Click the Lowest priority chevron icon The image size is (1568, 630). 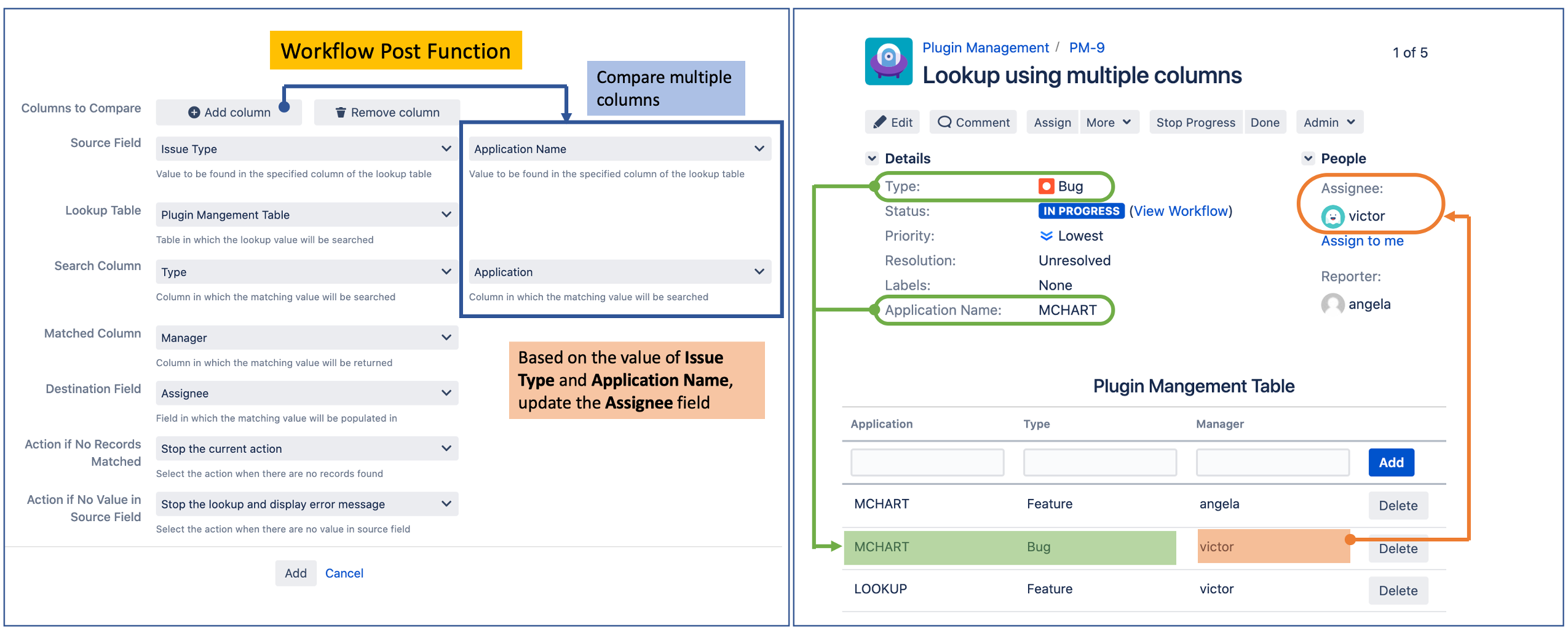tap(1047, 236)
